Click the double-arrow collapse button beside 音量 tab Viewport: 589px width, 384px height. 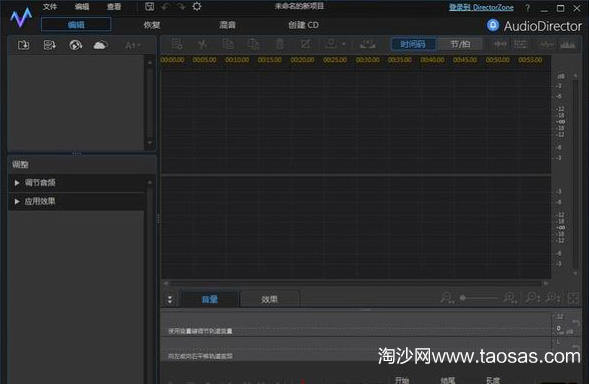pyautogui.click(x=170, y=299)
